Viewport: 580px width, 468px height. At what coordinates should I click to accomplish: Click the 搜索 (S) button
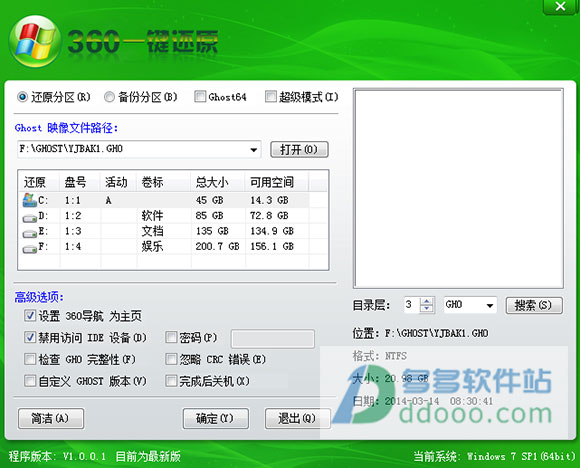(x=534, y=305)
